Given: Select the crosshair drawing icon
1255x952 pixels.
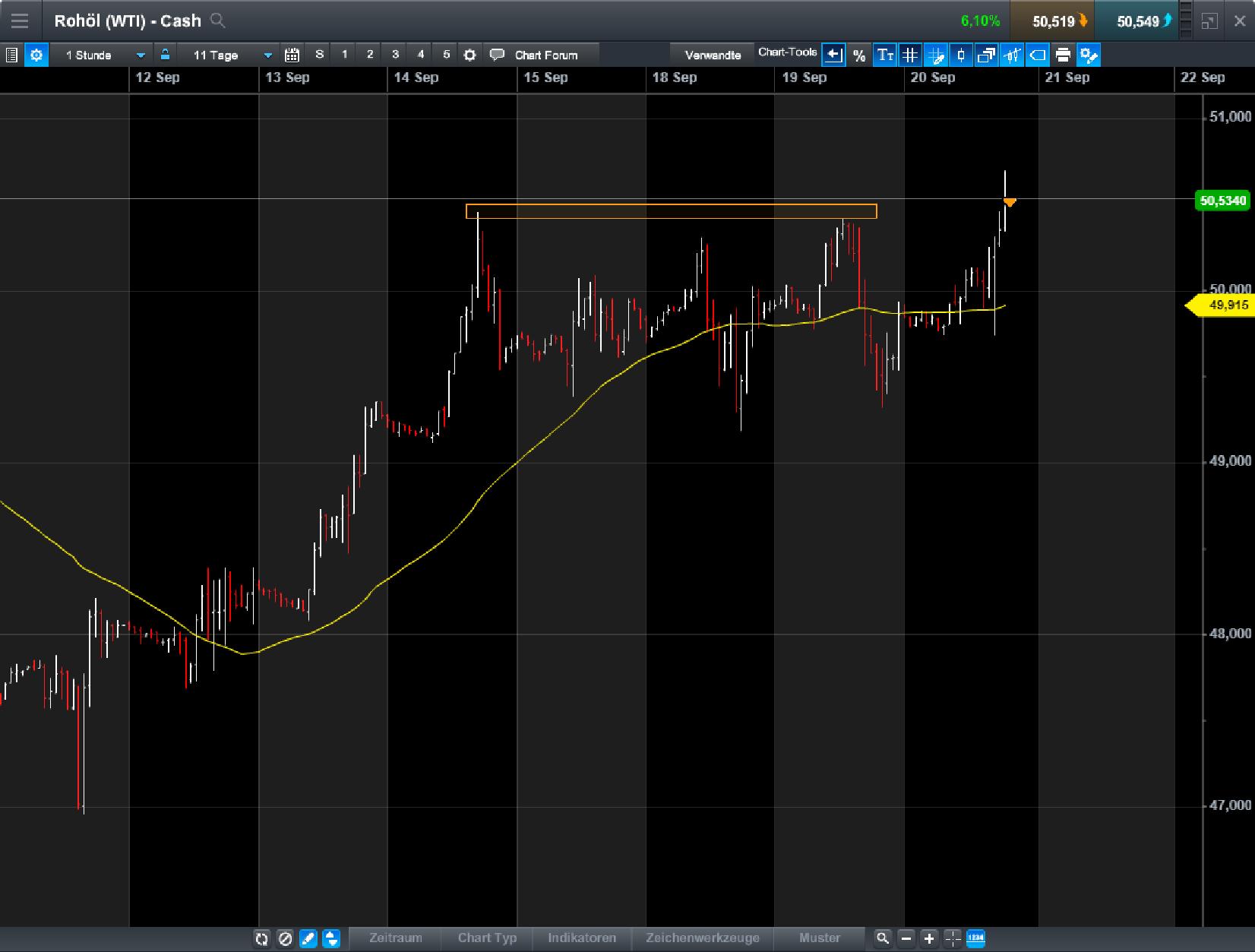Looking at the screenshot, I should (x=936, y=55).
